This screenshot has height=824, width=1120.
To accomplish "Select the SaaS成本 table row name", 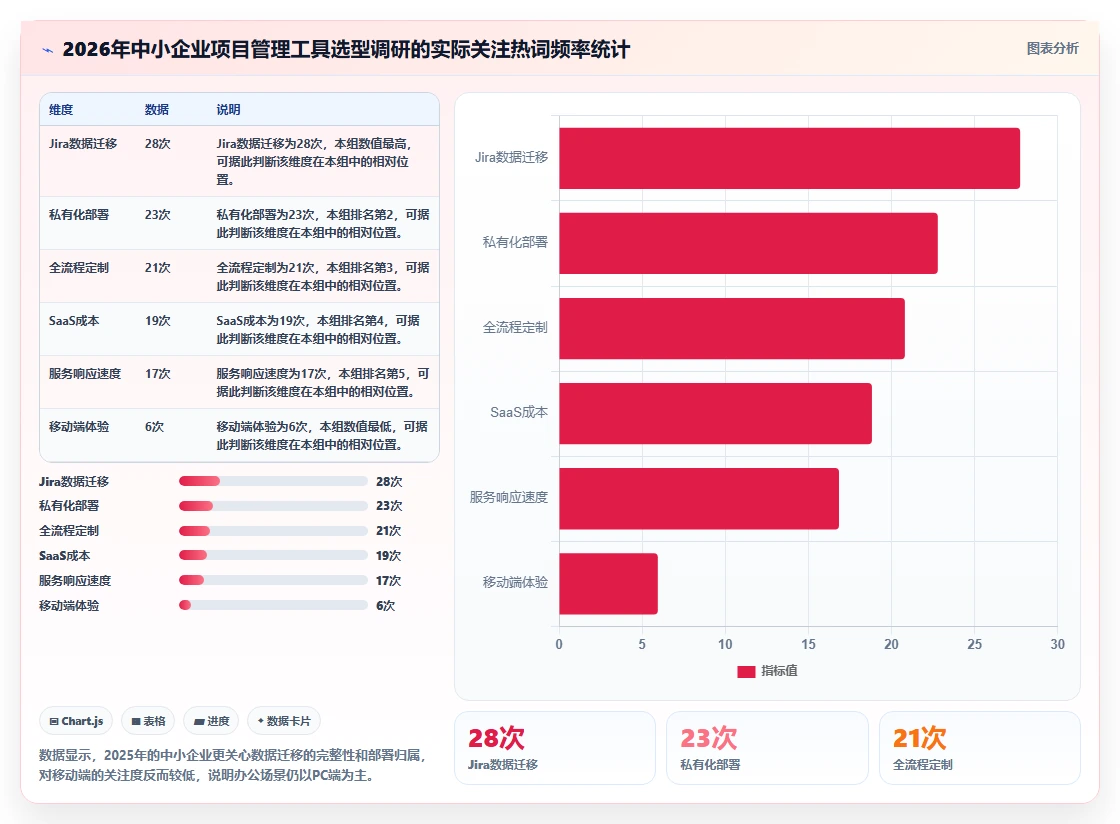I will 74,321.
